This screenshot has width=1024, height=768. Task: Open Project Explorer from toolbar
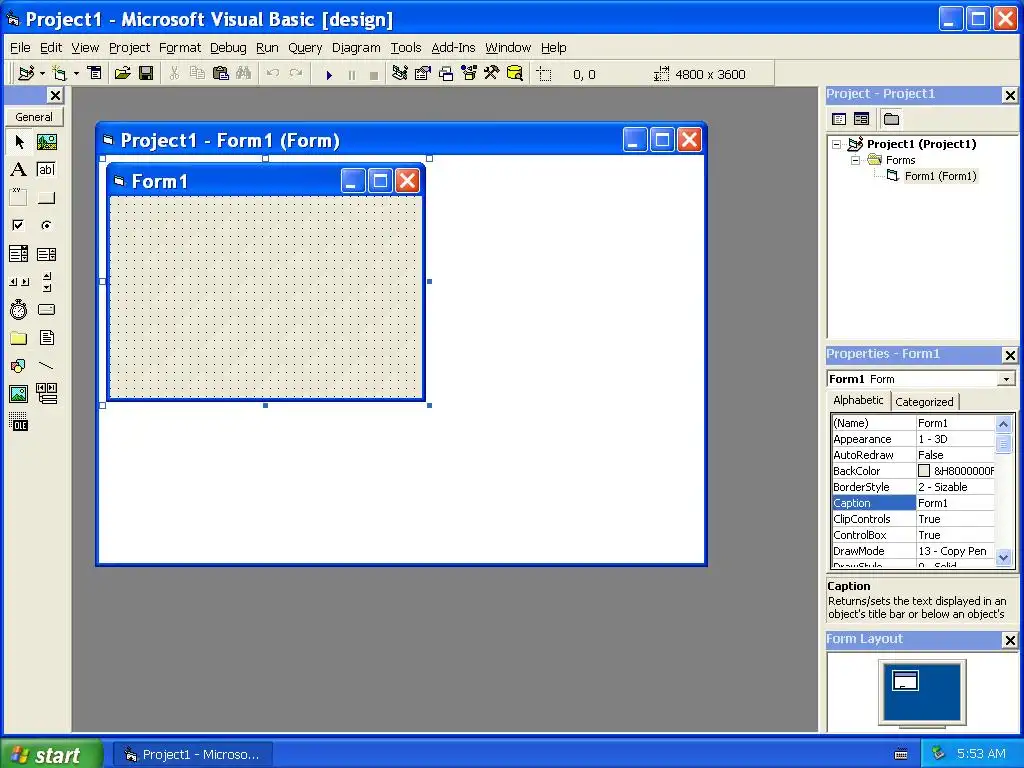click(x=400, y=73)
